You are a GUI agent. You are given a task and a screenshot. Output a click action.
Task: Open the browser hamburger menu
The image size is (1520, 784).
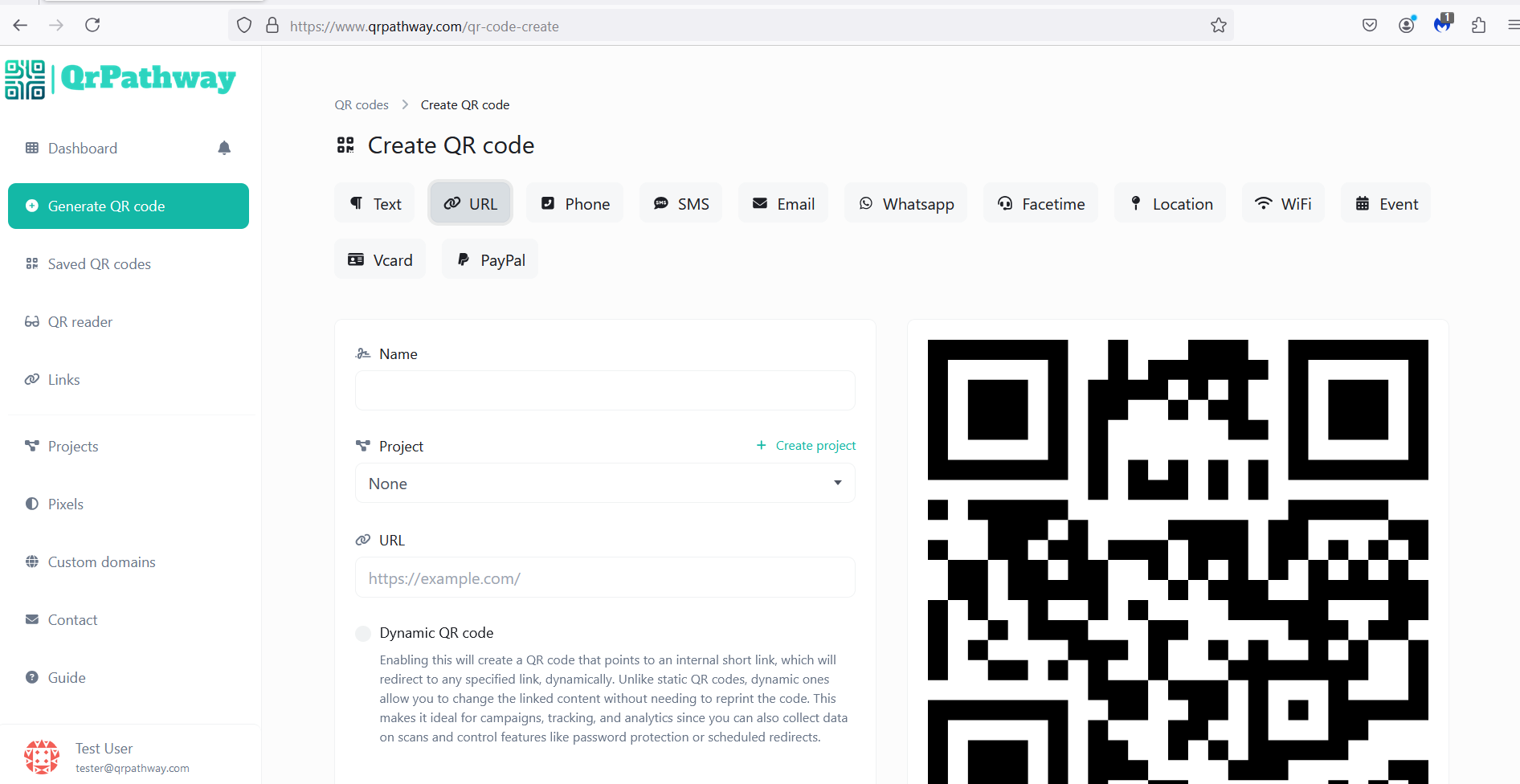1513,26
